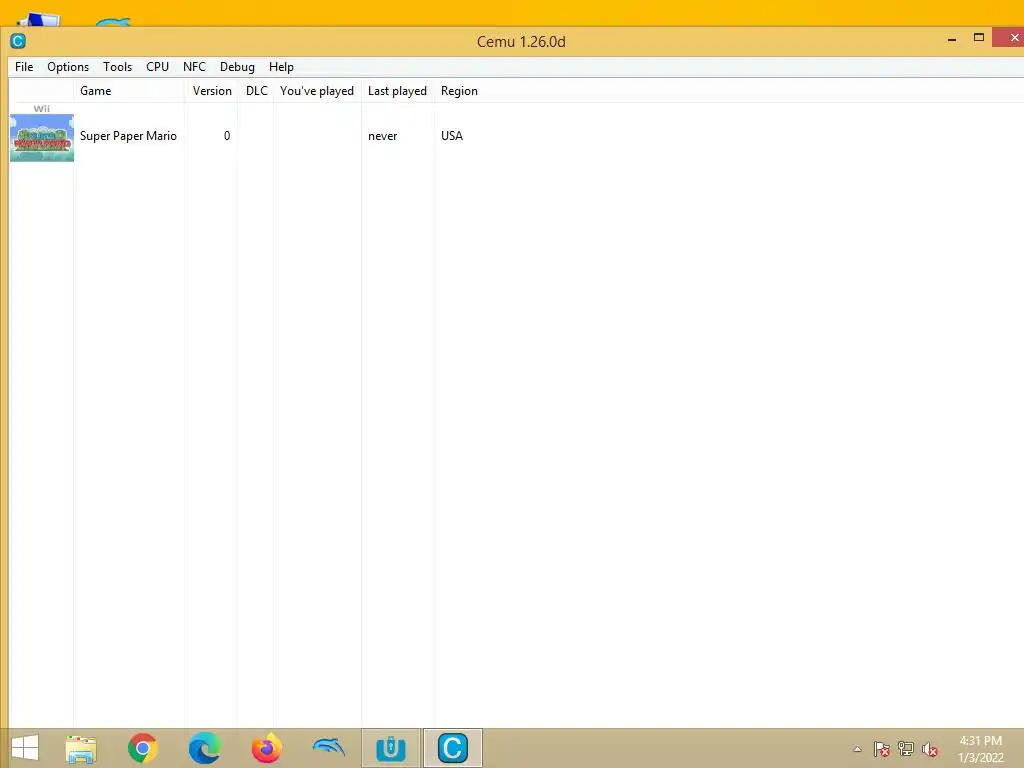Viewport: 1024px width, 768px height.
Task: Open the taskbar clock showing 4:31 PM
Action: tap(981, 749)
